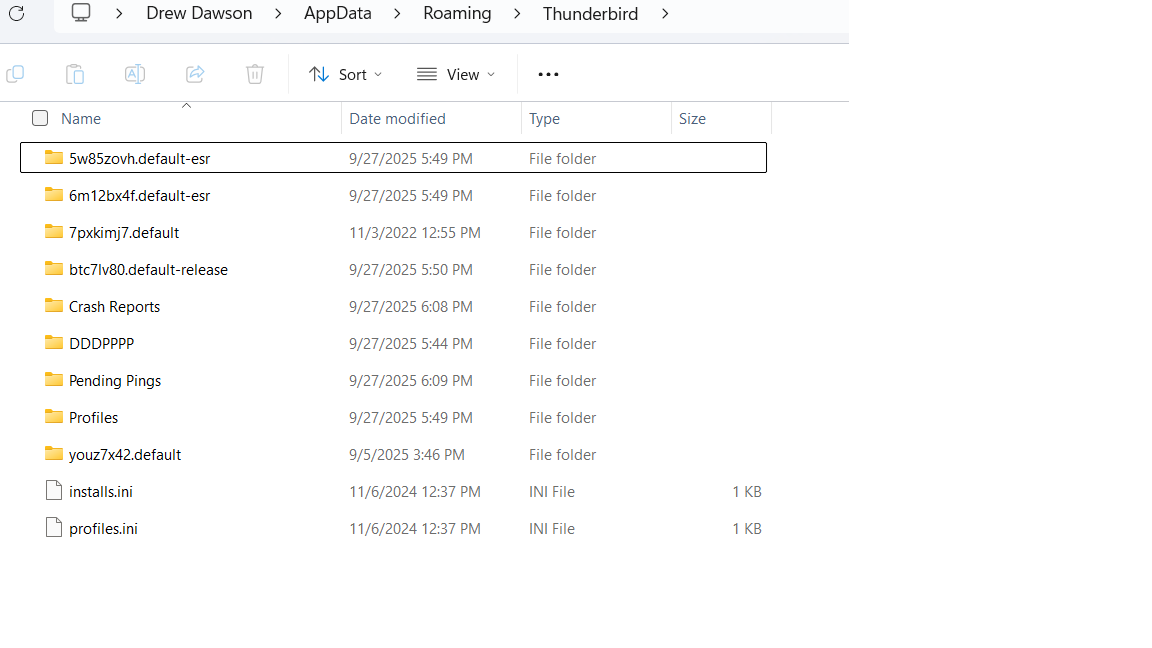
Task: Select folder btc7lv80.default-release
Action: tap(393, 270)
